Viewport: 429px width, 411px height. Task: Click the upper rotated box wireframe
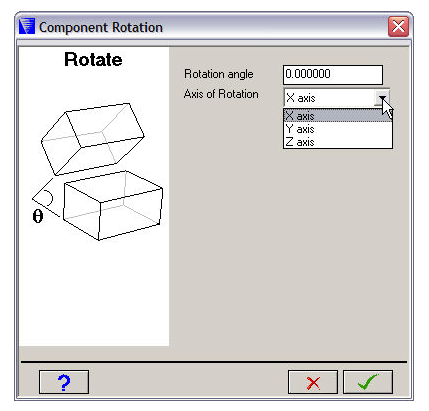coord(93,139)
